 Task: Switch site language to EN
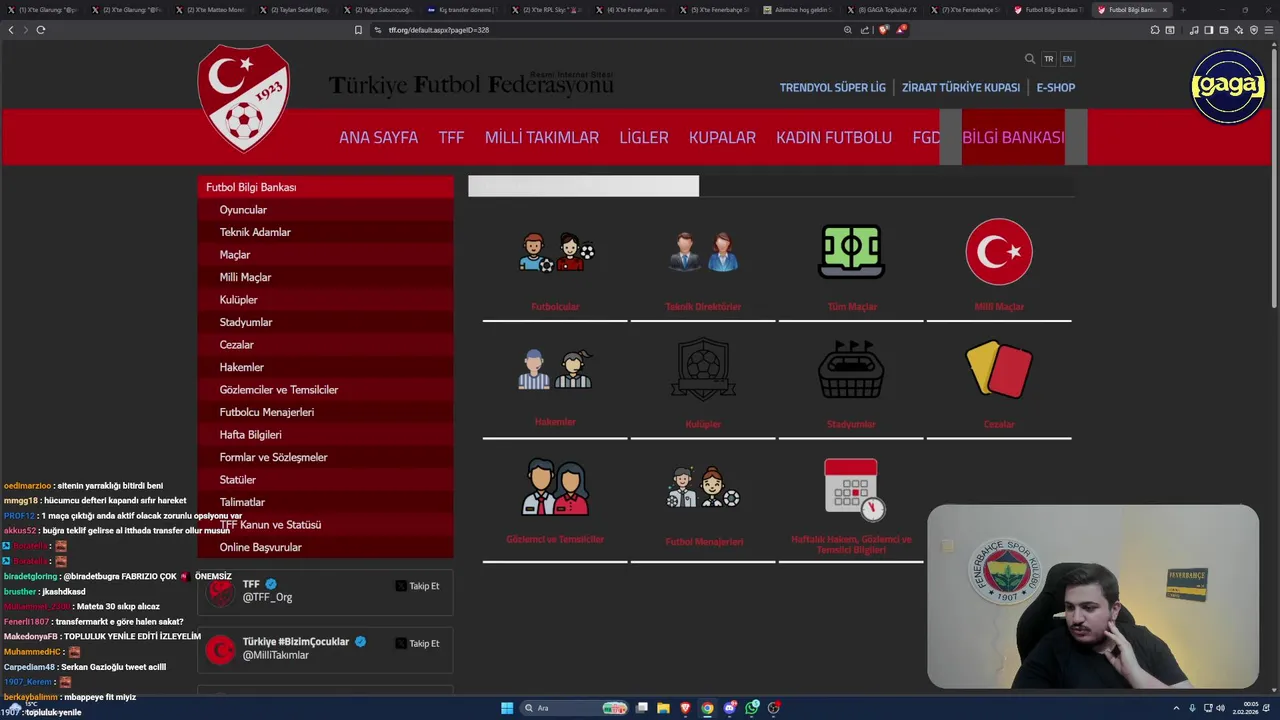point(1067,59)
